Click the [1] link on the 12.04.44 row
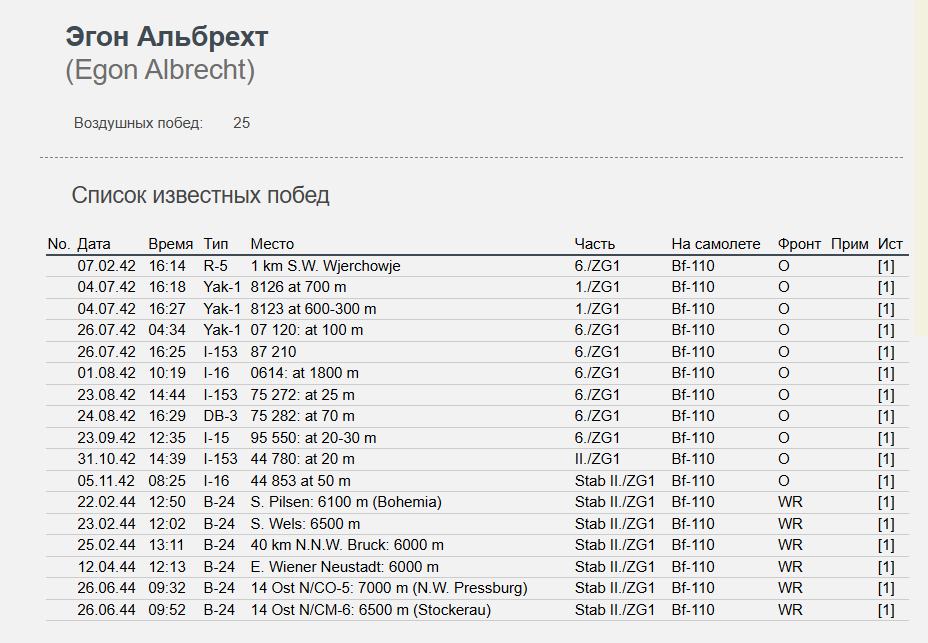 886,567
